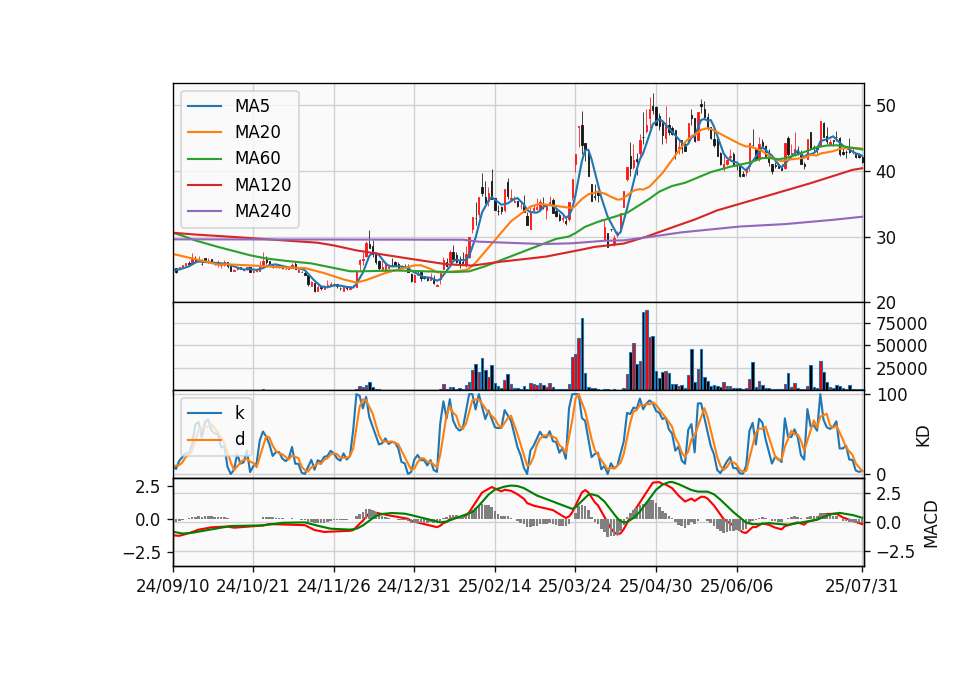This screenshot has width=960, height=690.
Task: Click the volume axis value 50000
Action: click(x=901, y=347)
